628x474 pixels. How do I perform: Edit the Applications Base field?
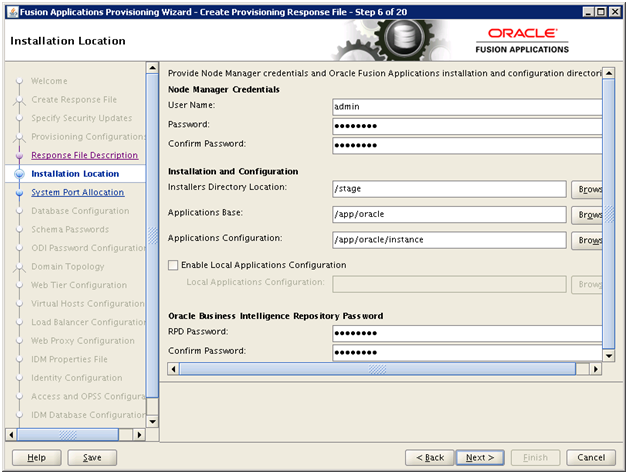(449, 214)
